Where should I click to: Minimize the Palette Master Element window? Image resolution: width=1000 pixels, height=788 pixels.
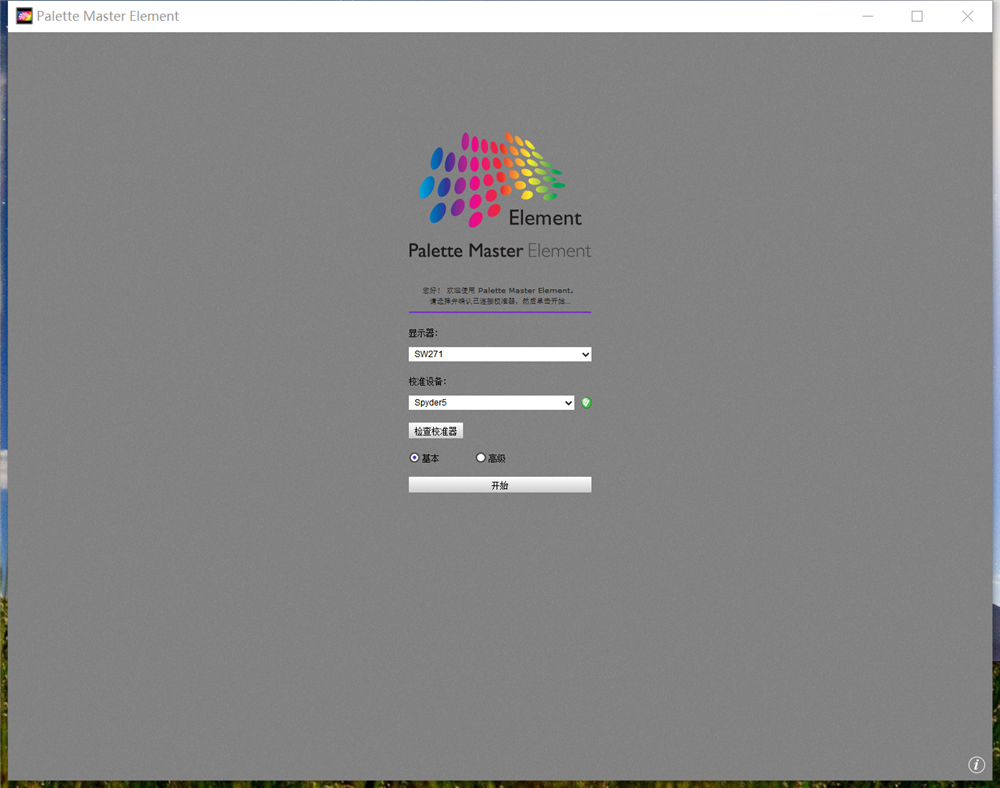868,16
